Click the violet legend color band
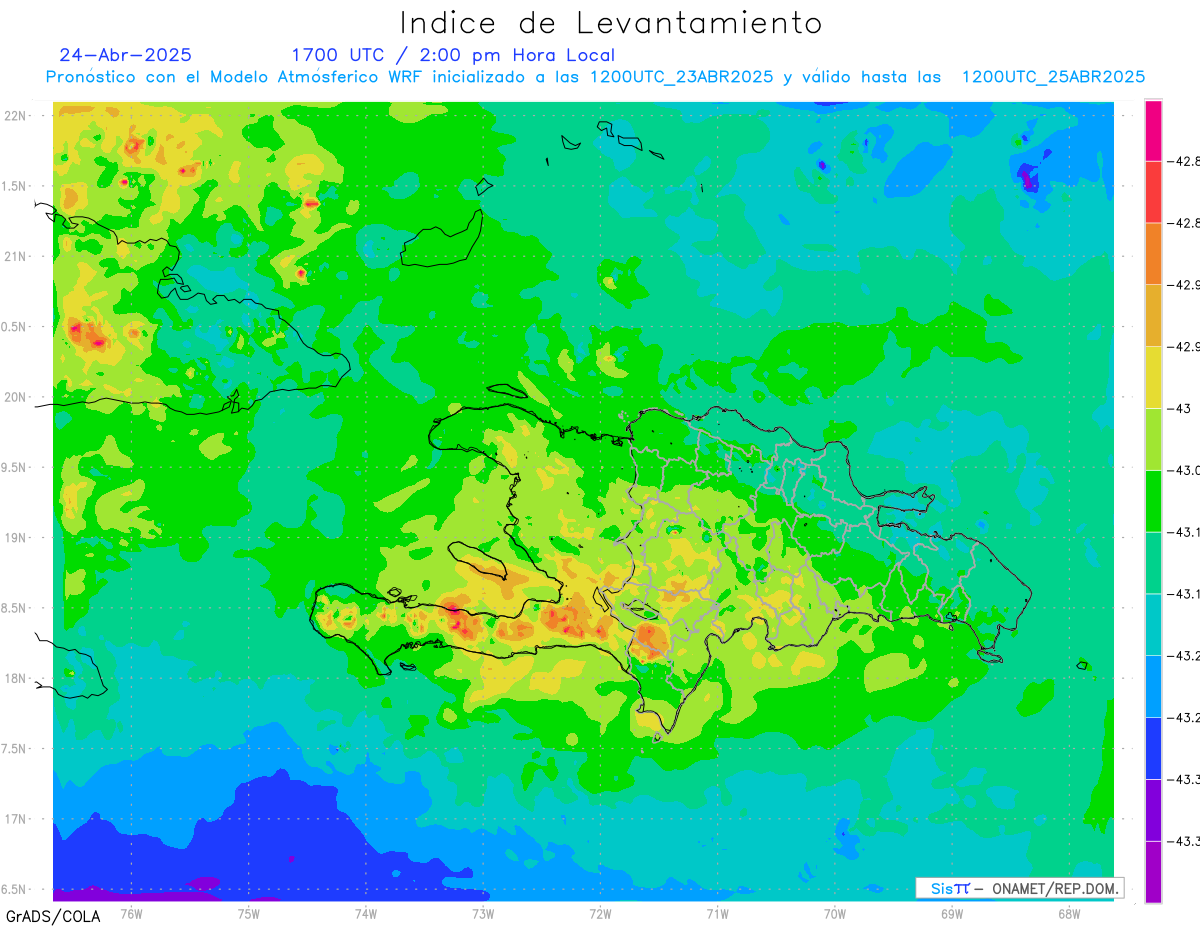 coord(1153,810)
